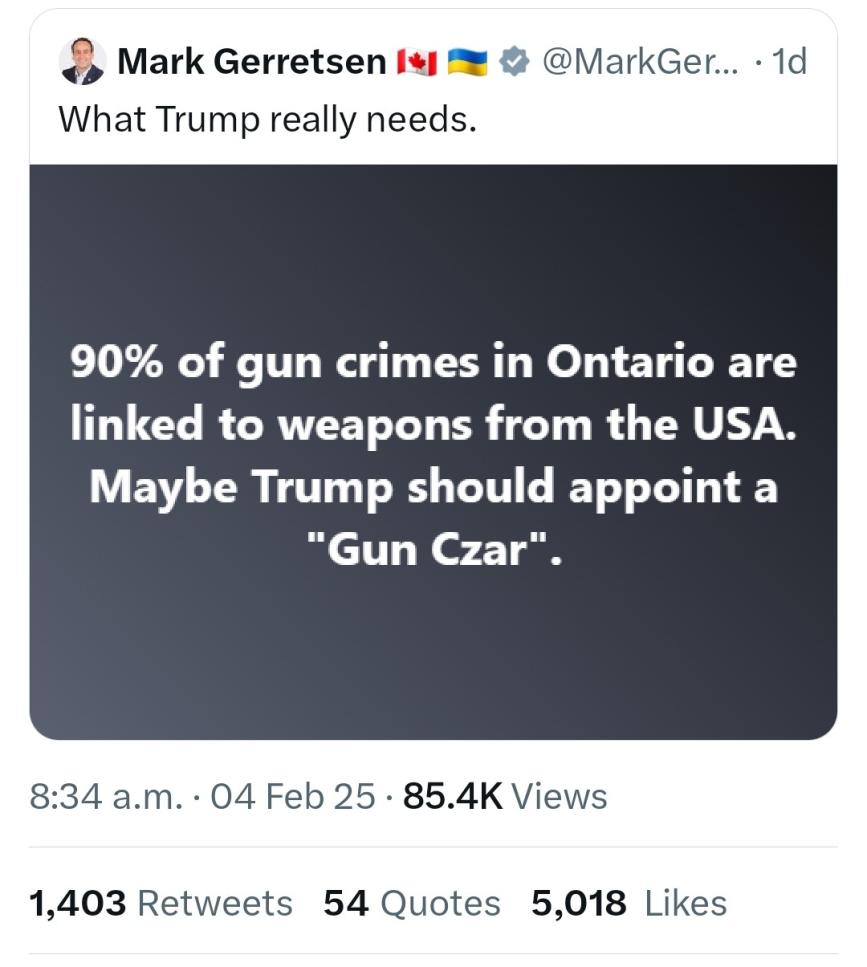The image size is (867, 967).
Task: Click the Ukrainian flag emoji
Action: tap(466, 63)
